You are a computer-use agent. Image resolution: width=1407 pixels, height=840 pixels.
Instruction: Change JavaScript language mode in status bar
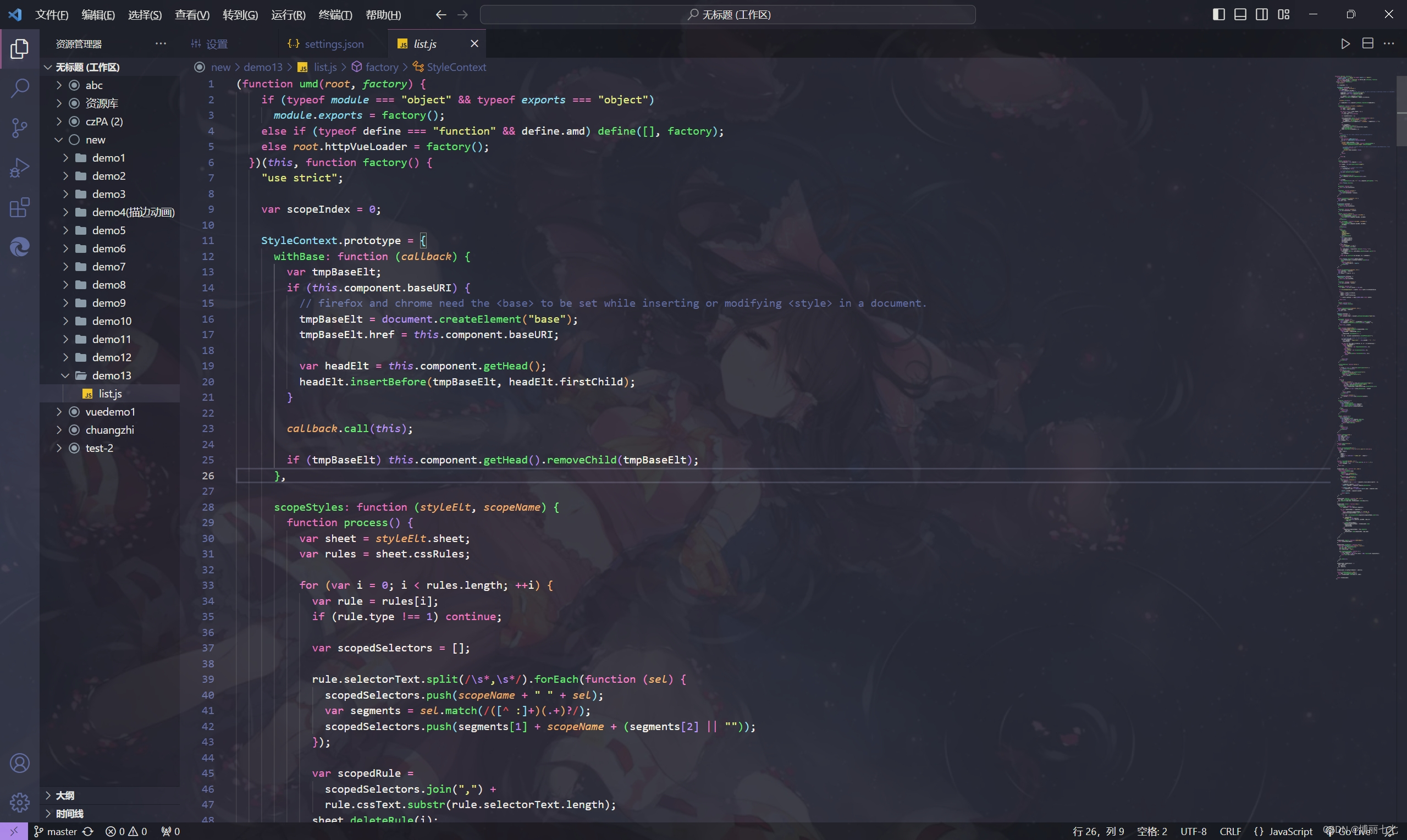pos(1290,831)
